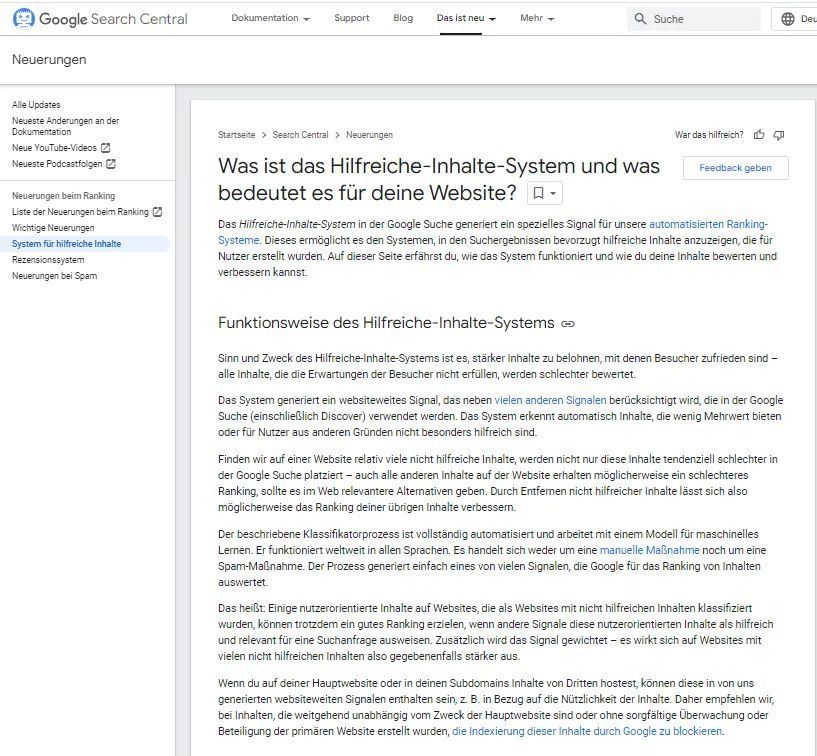Click the Feedback geben button

(x=735, y=168)
